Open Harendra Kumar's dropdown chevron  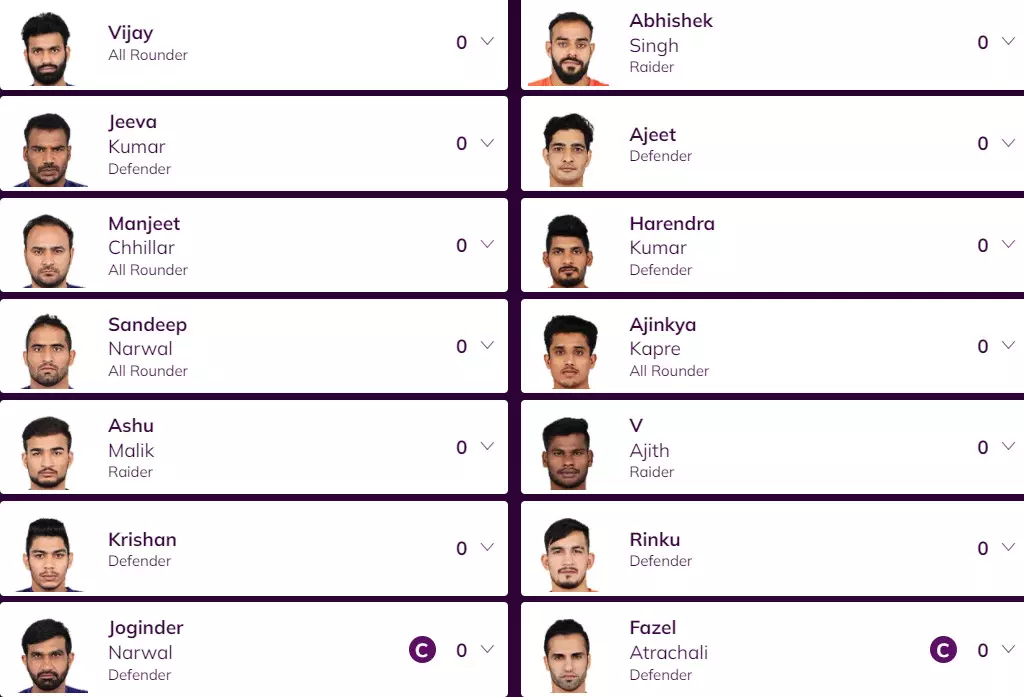(1007, 245)
